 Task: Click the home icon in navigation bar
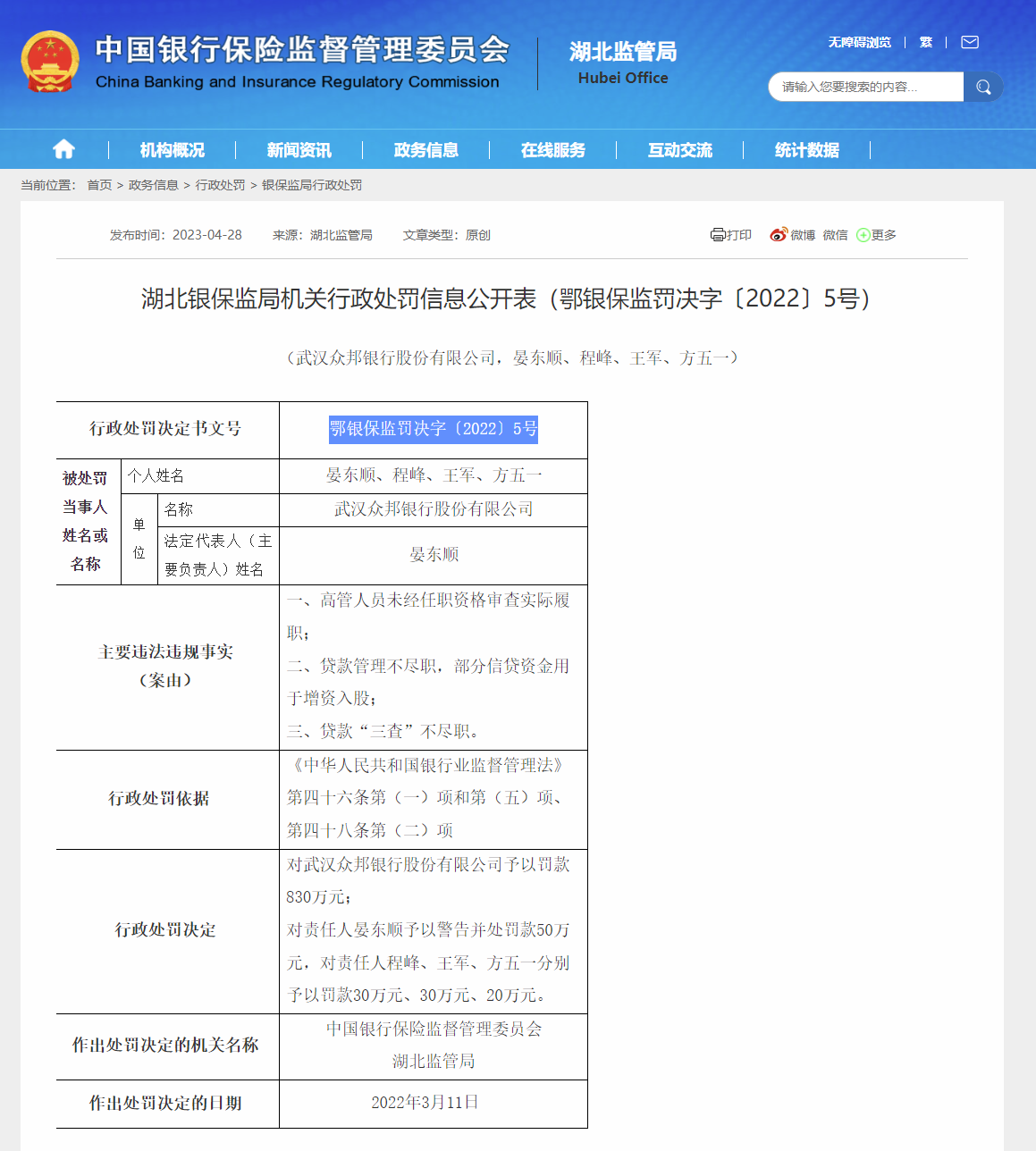click(63, 149)
